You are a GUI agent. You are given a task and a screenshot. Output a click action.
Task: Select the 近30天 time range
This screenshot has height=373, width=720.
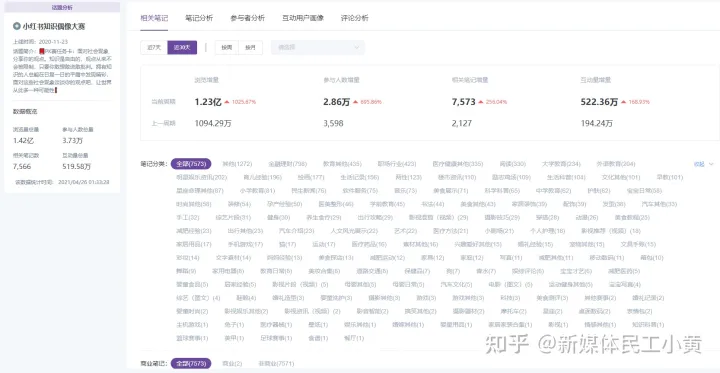182,48
